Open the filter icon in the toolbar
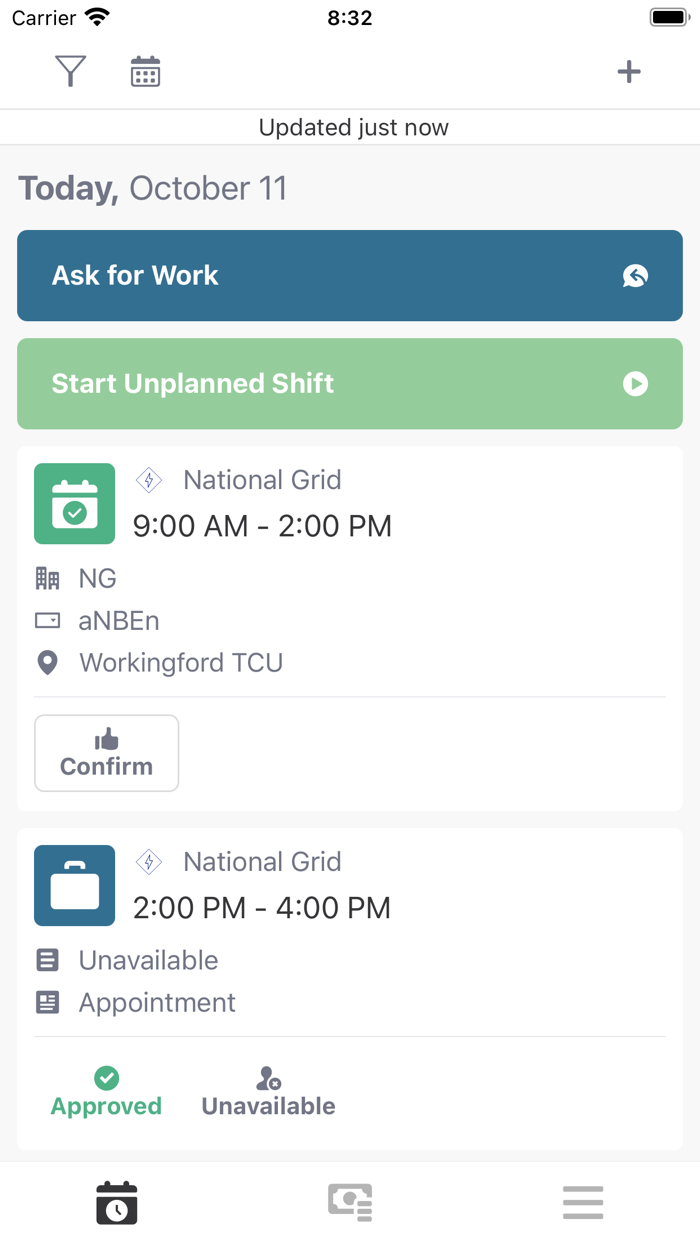Viewport: 700px width, 1244px height. pyautogui.click(x=69, y=71)
